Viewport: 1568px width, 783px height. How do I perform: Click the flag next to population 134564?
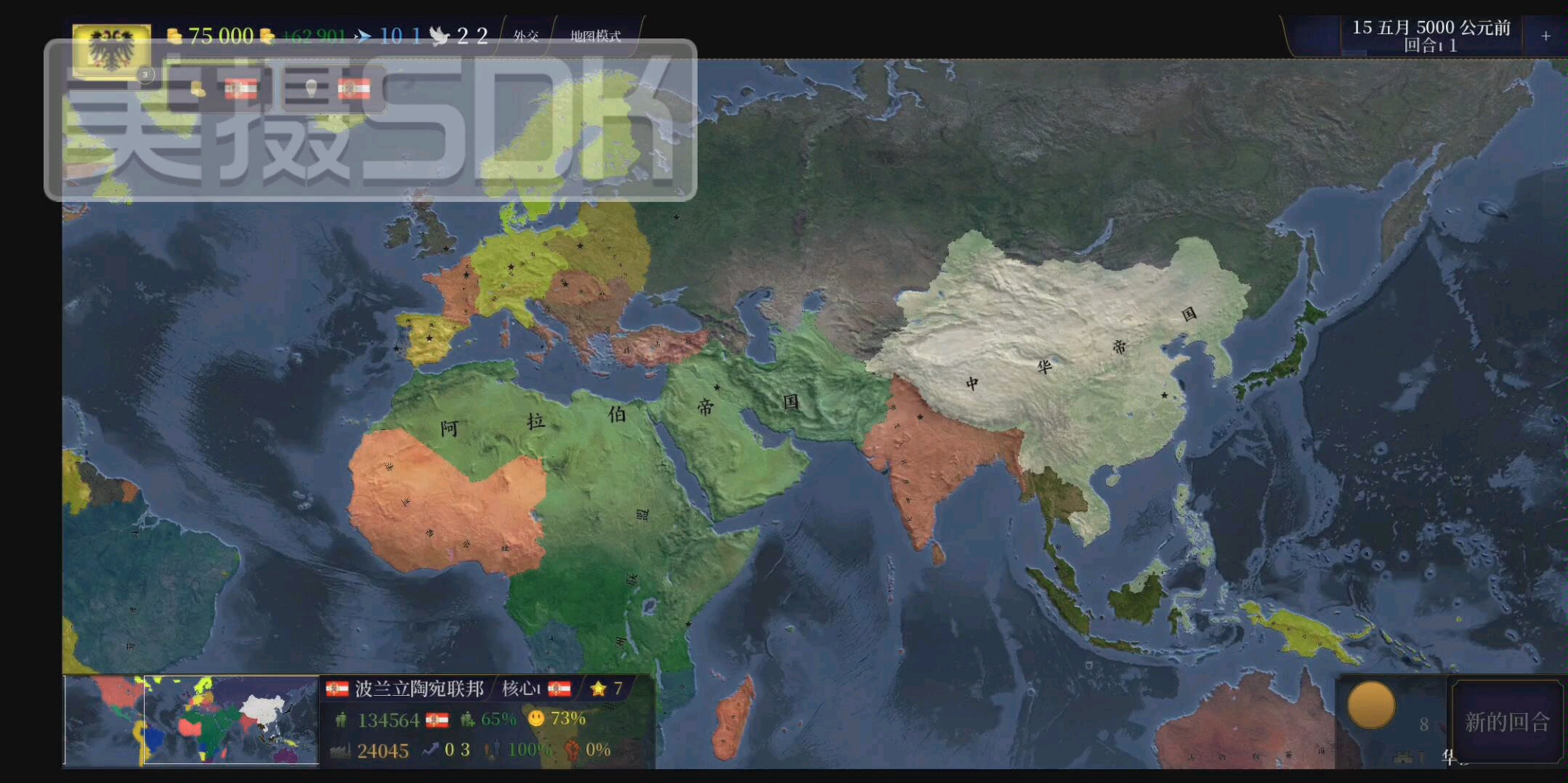[x=437, y=720]
